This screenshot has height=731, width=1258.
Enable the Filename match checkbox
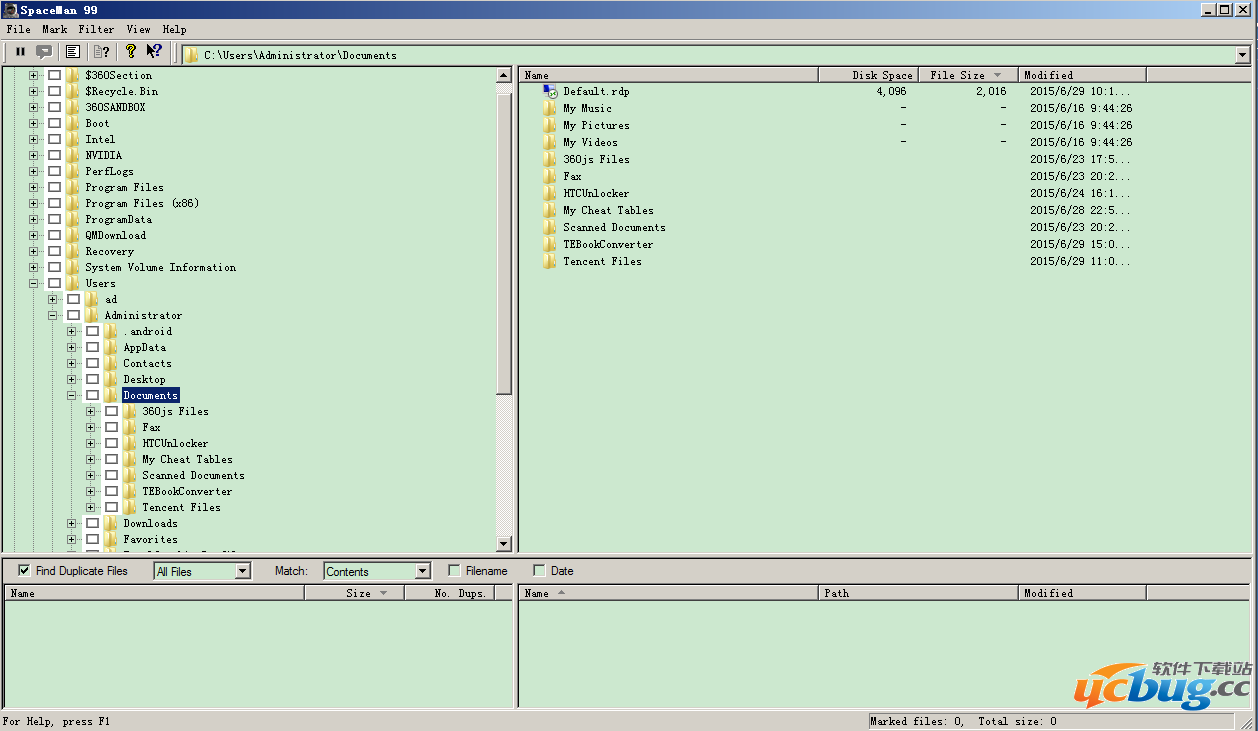454,571
